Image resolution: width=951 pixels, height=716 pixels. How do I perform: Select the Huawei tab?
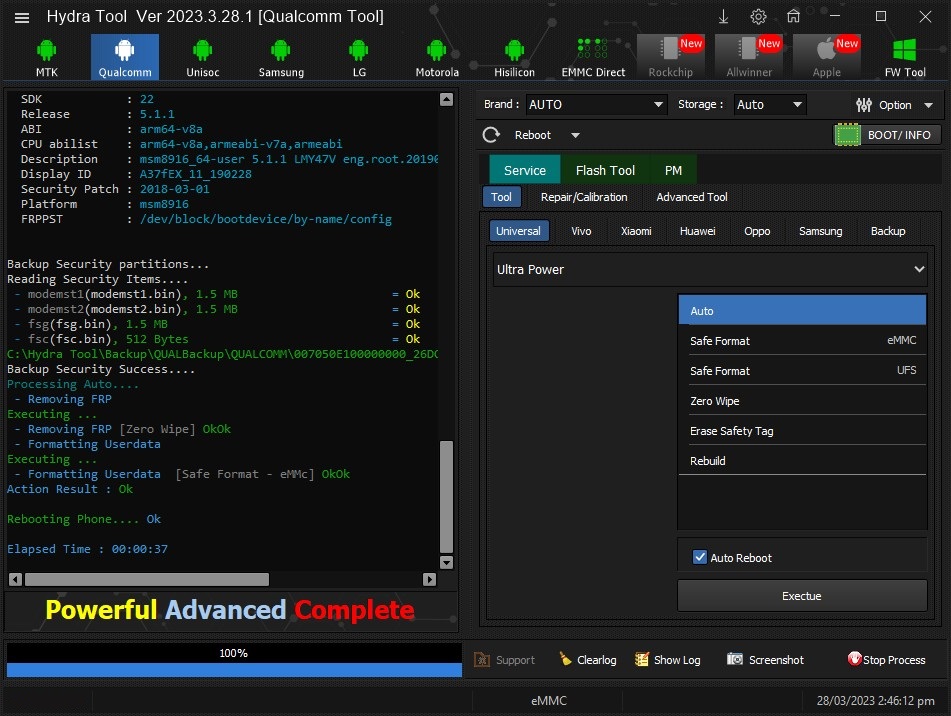(x=697, y=231)
